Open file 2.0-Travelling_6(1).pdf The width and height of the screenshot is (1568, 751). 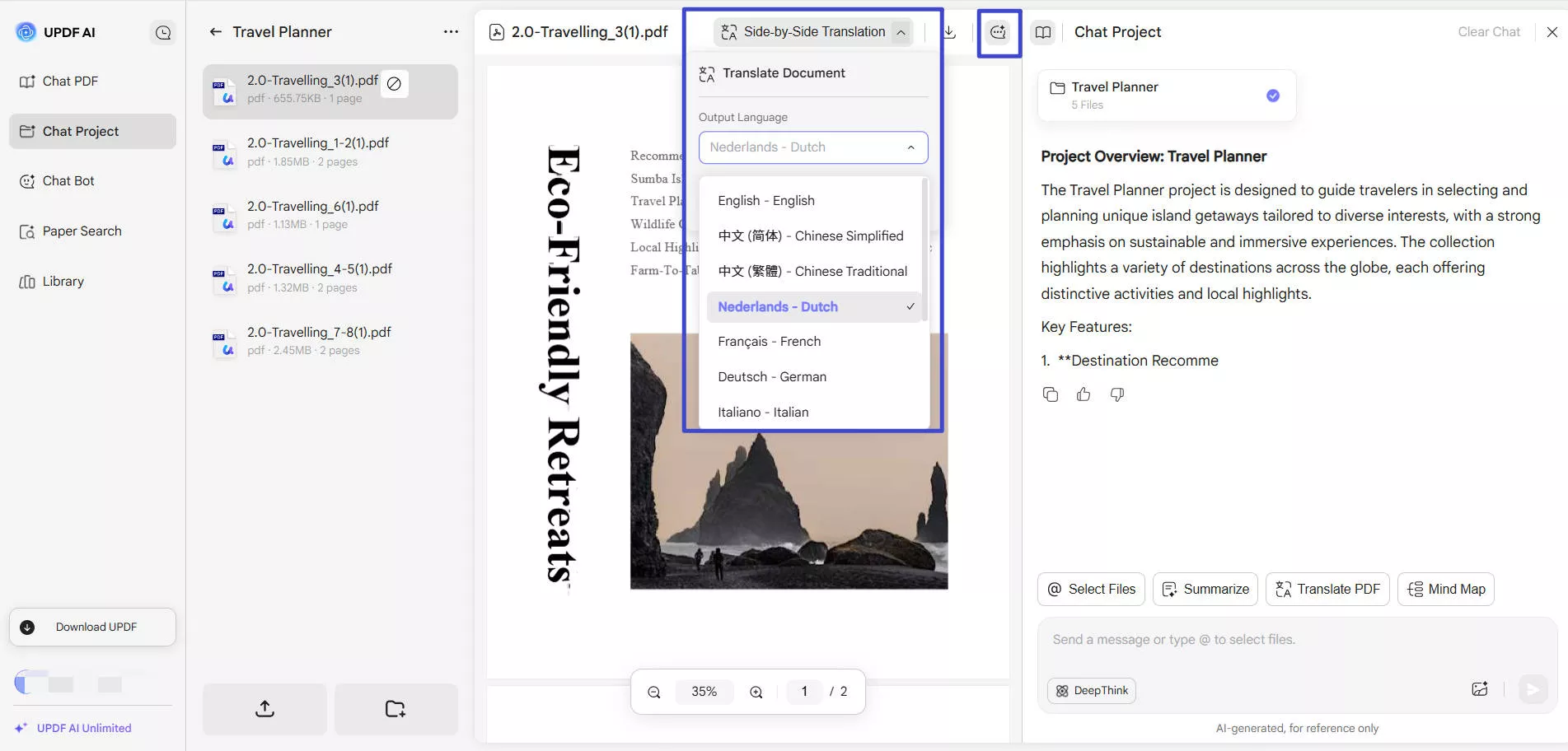coord(330,215)
